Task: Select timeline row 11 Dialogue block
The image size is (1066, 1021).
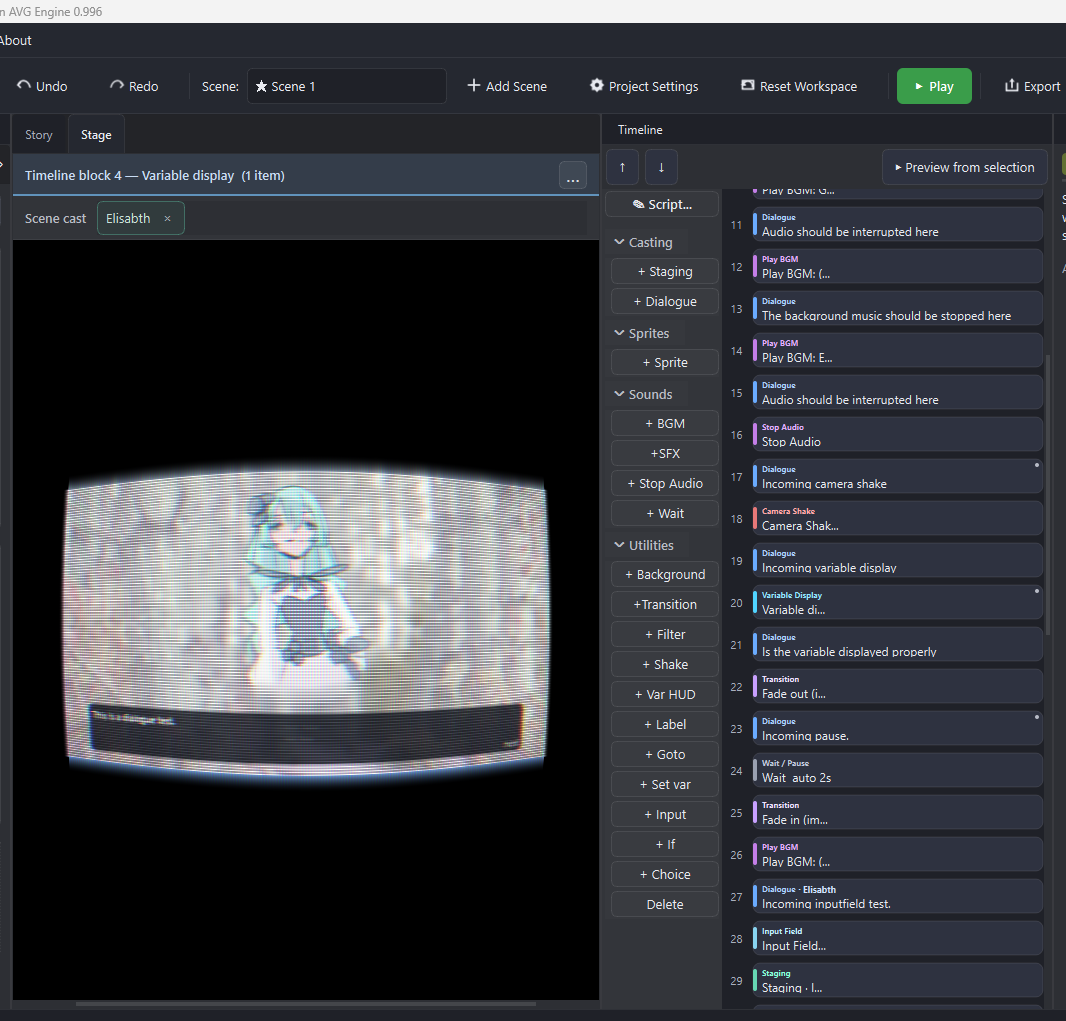Action: tap(897, 224)
